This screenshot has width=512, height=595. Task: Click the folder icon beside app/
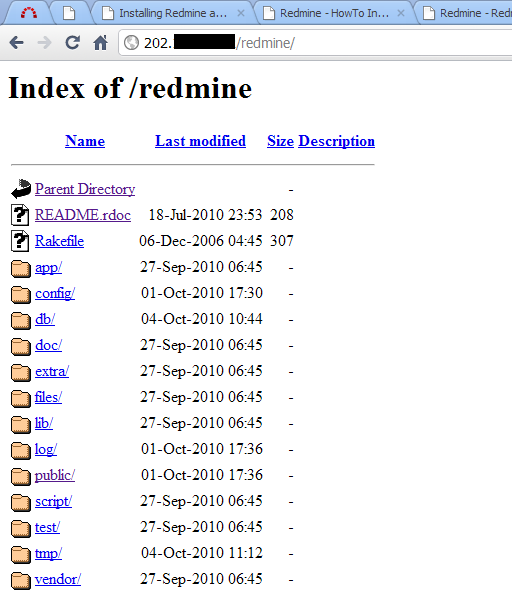21,269
